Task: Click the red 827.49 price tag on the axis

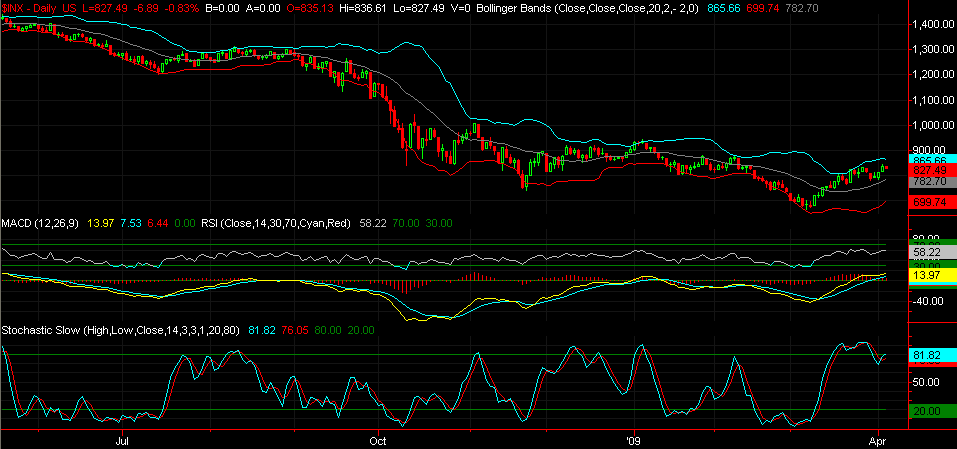Action: tap(932, 170)
